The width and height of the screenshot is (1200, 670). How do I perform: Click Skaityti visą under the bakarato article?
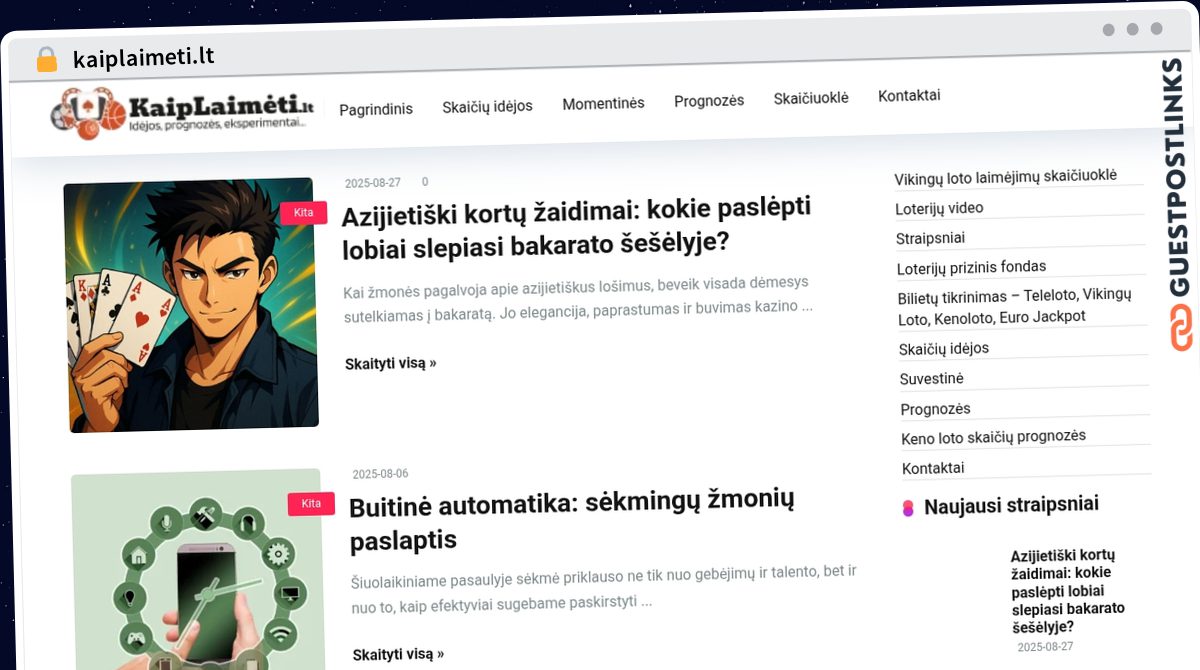pos(391,363)
